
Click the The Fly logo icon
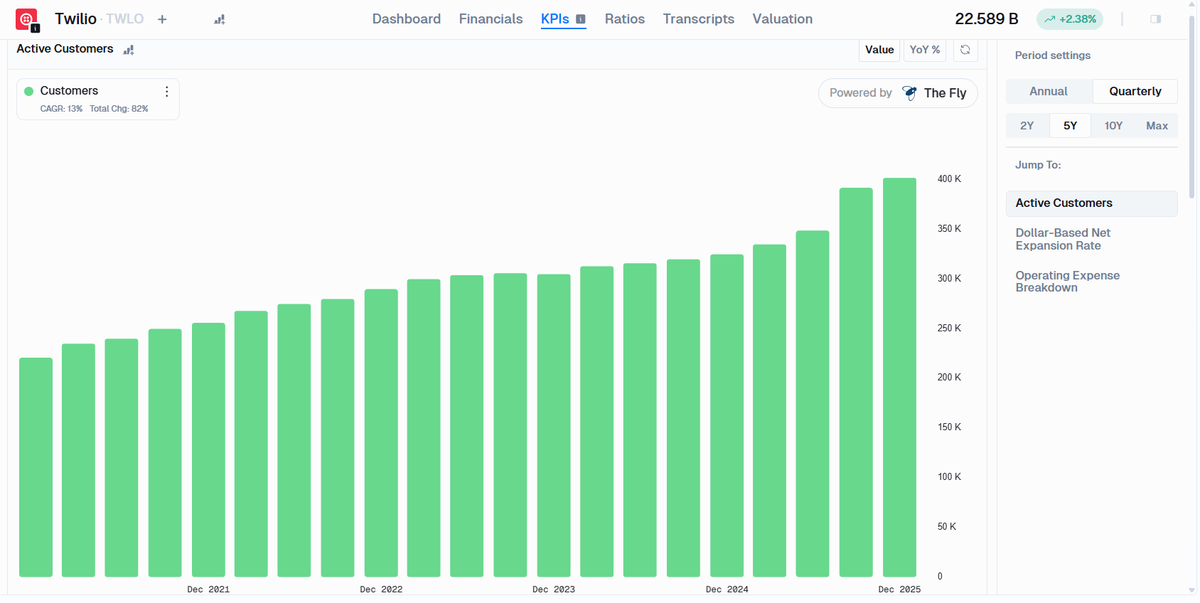coord(909,93)
